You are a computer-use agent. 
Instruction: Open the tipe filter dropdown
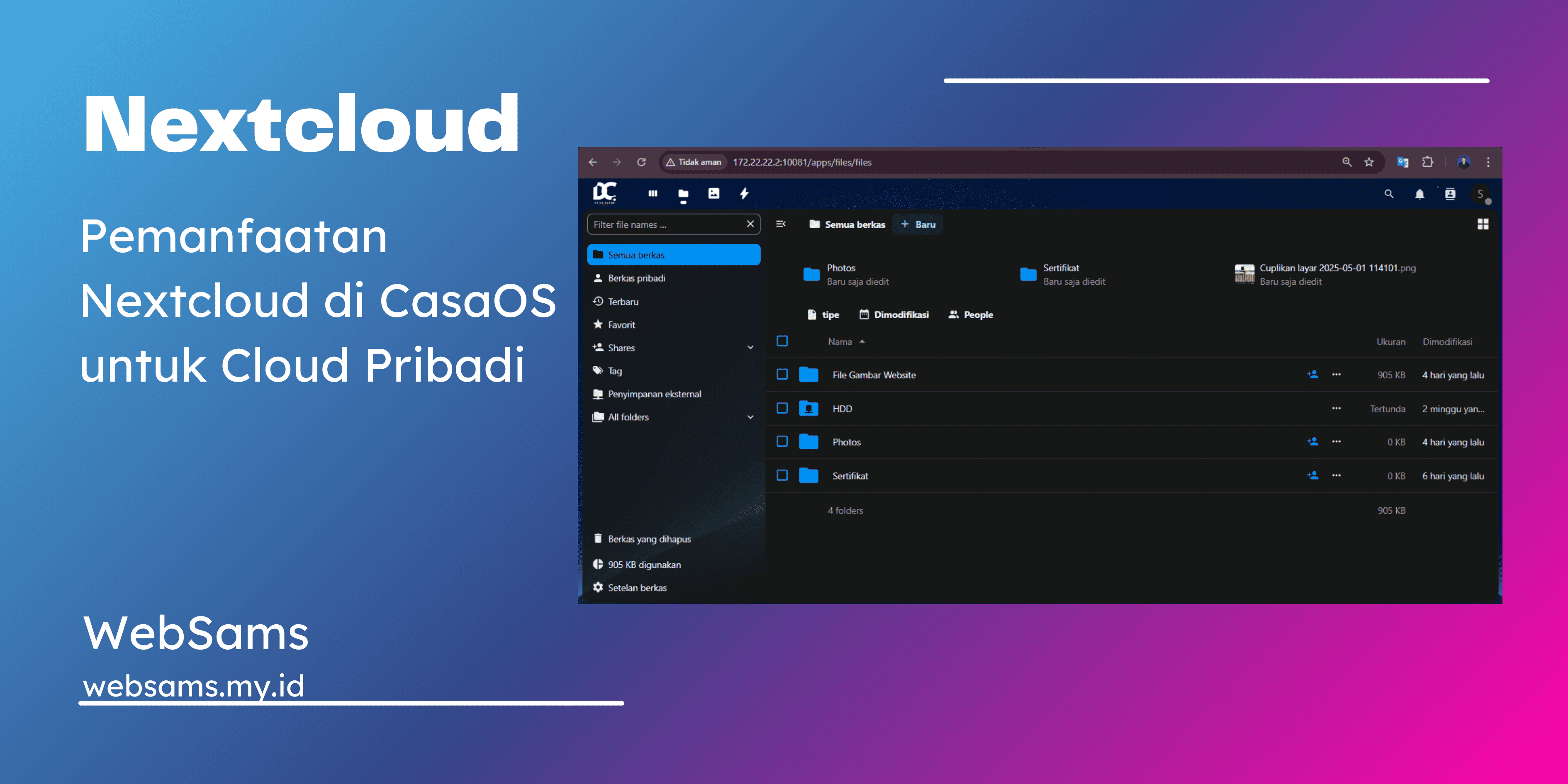click(823, 315)
